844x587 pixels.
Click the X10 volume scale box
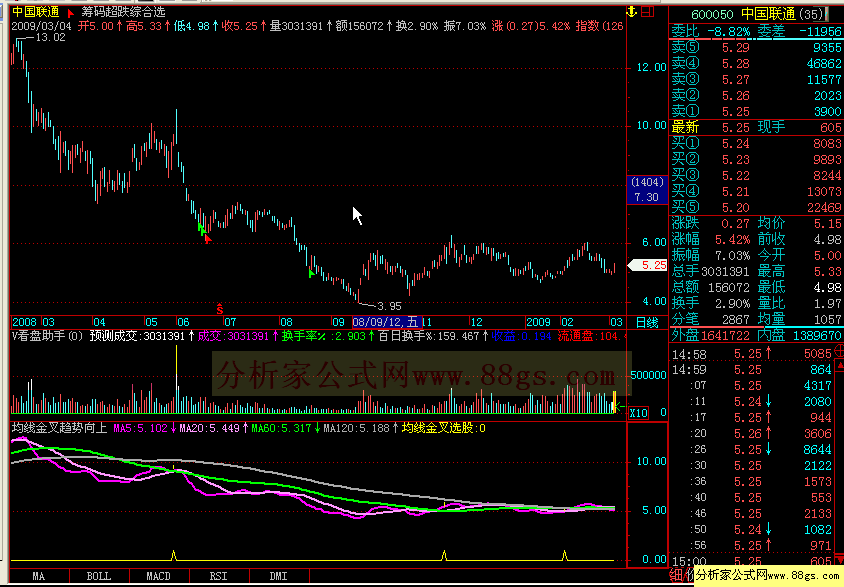(638, 413)
